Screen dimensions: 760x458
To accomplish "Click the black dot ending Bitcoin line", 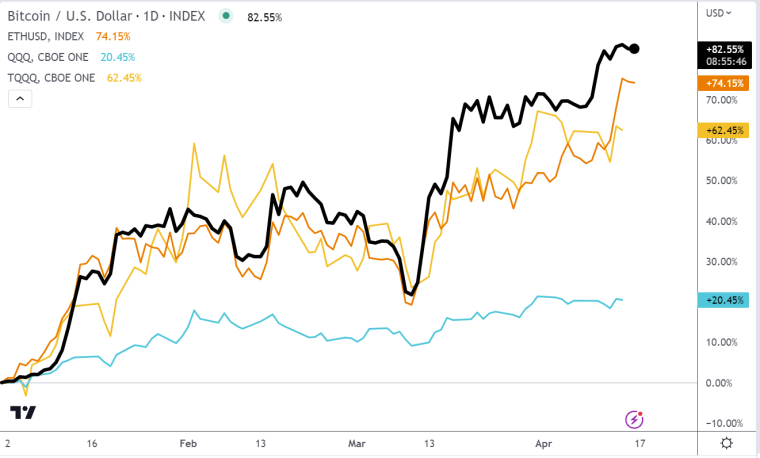I will 635,49.
